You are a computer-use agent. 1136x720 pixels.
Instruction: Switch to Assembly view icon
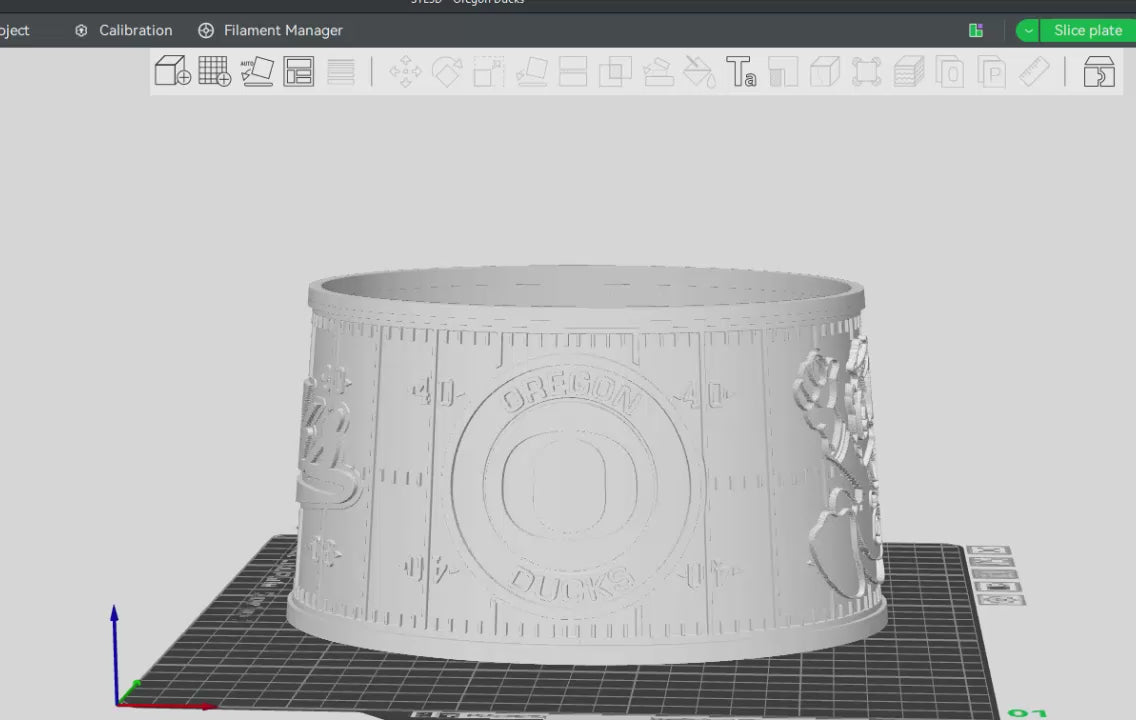[1098, 72]
